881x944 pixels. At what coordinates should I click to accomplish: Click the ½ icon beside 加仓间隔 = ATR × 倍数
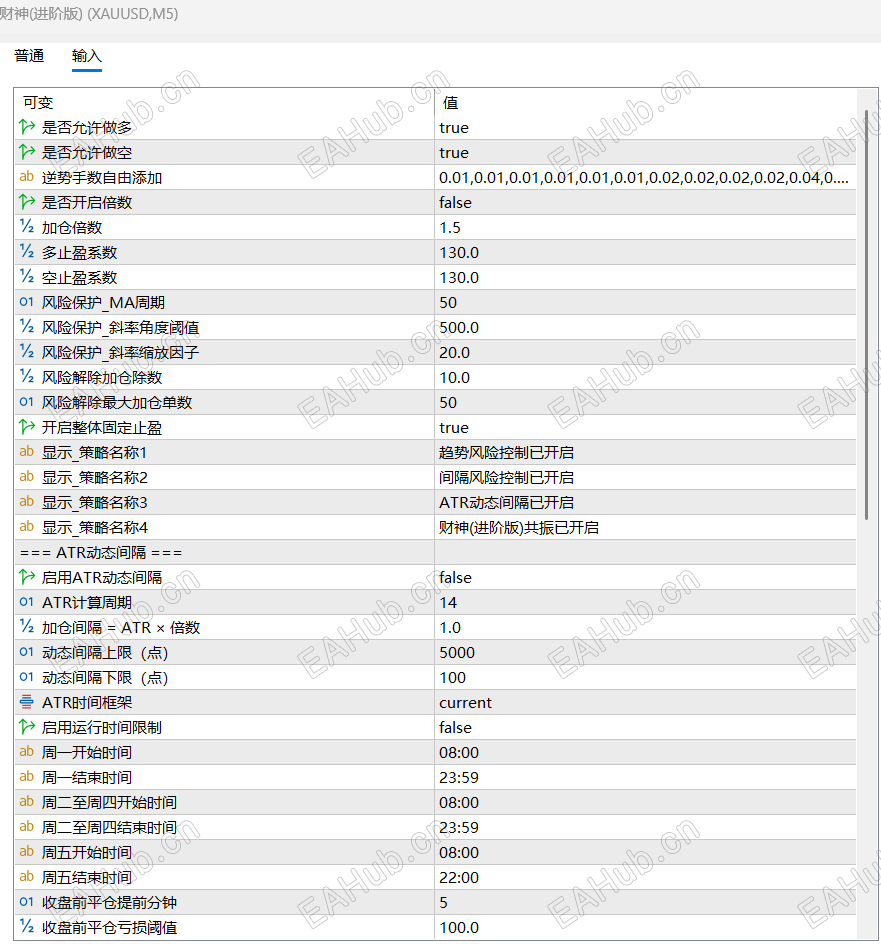click(x=26, y=627)
